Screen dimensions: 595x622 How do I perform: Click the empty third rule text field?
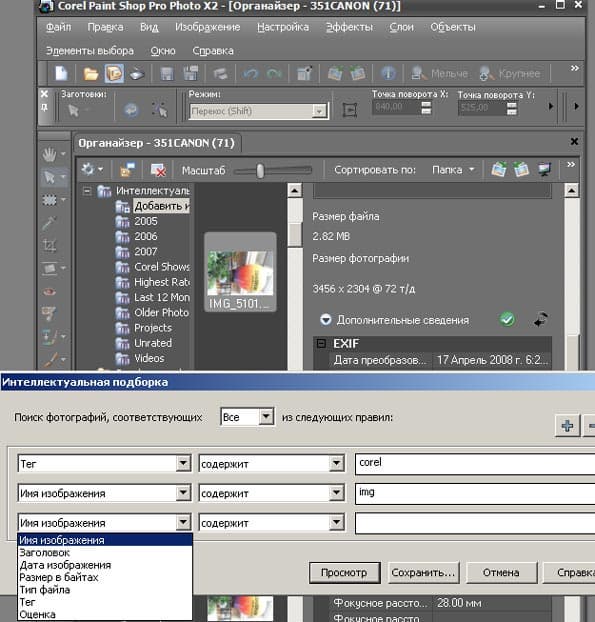(475, 523)
